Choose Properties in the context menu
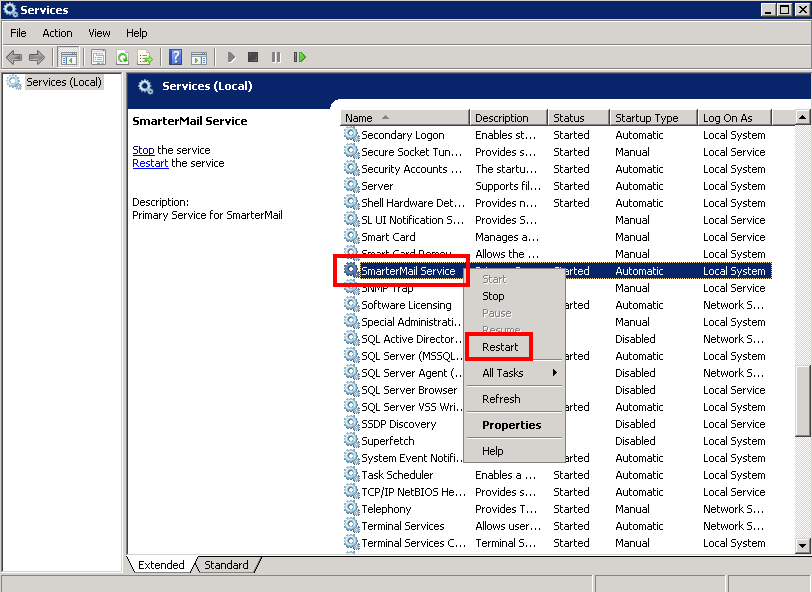Screen dimensions: 812x592 coord(512,425)
